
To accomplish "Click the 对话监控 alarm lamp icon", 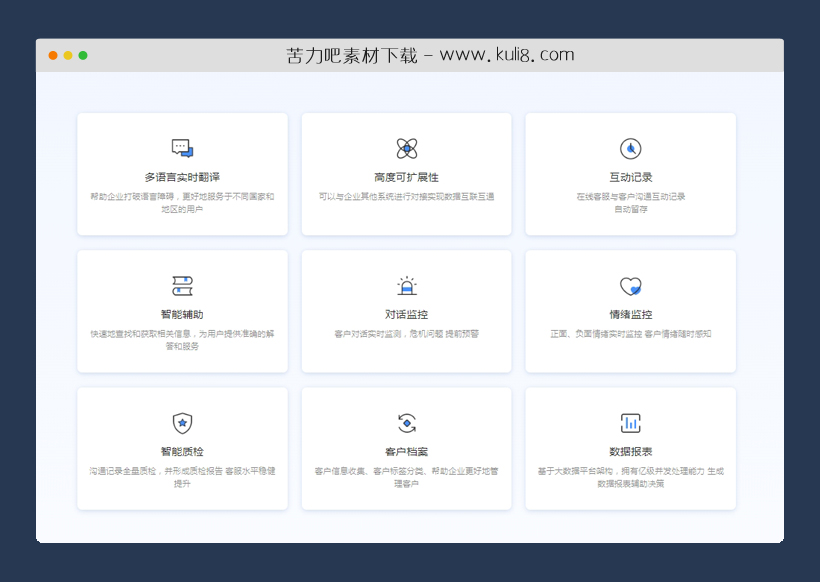I will pyautogui.click(x=406, y=283).
